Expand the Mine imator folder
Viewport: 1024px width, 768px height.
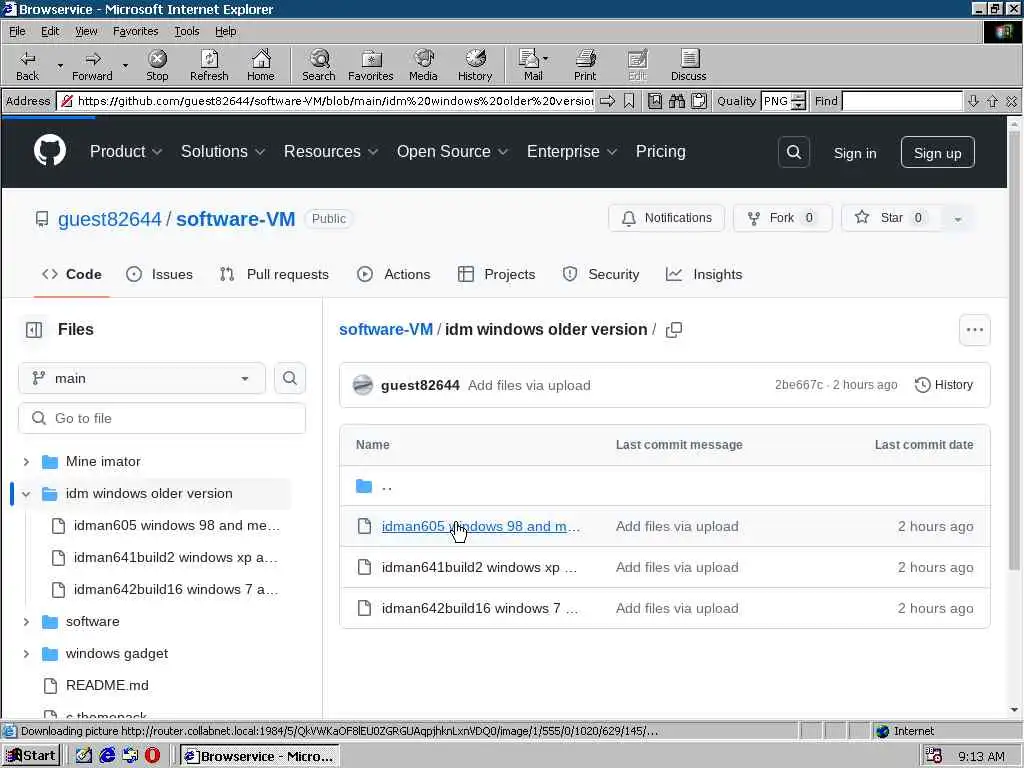click(x=26, y=462)
